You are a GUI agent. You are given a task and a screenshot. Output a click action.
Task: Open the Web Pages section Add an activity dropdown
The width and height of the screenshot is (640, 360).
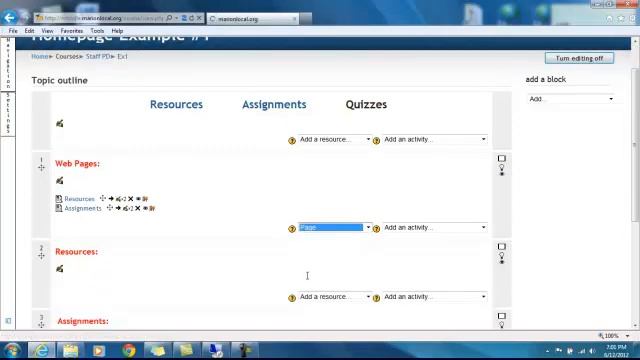coord(435,227)
